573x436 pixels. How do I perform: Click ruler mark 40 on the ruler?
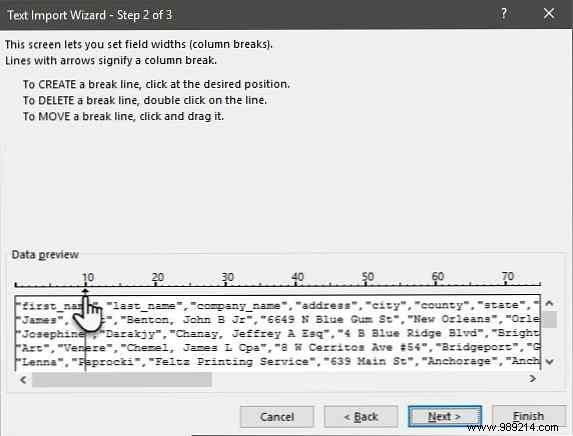(297, 277)
